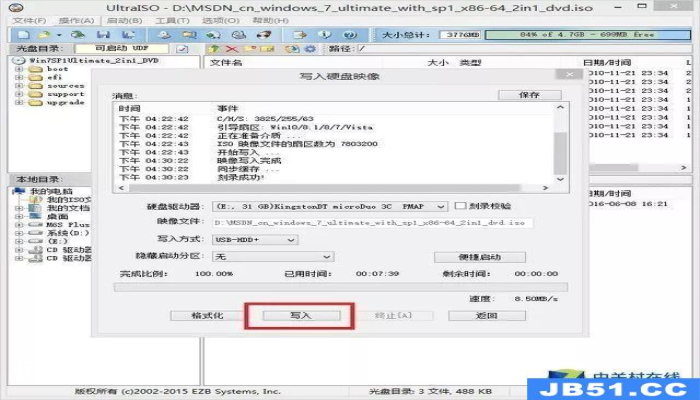Expand the 桌面 node in local directory
700x400 pixels.
point(19,217)
